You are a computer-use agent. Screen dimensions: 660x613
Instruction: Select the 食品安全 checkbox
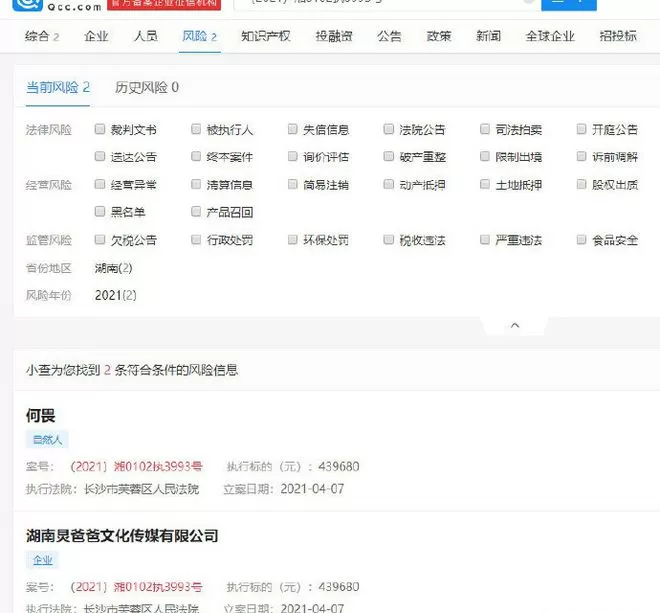(x=581, y=240)
